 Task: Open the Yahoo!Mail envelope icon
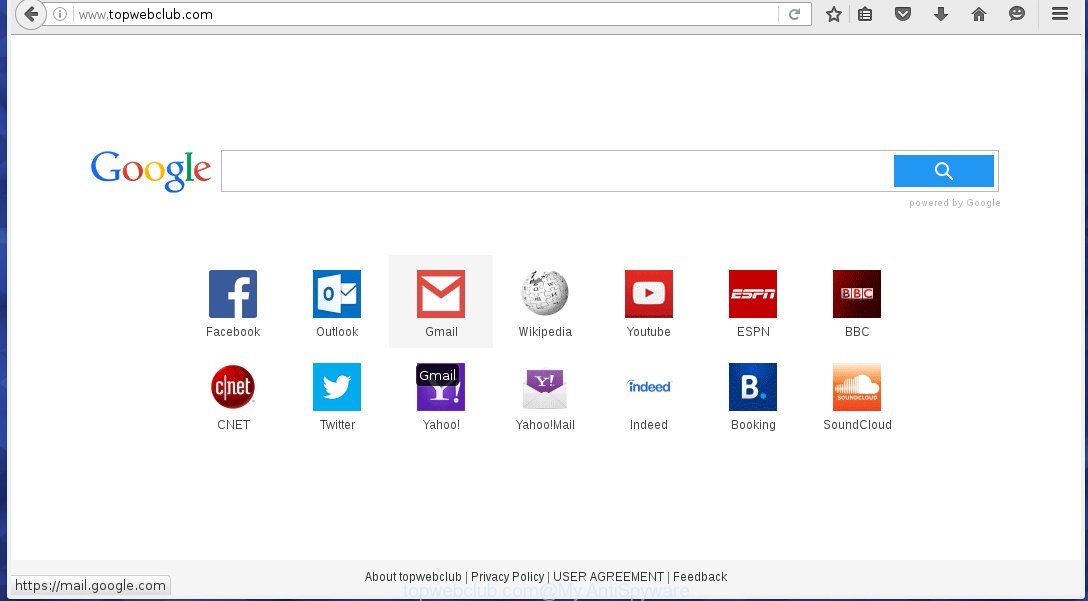(x=545, y=387)
